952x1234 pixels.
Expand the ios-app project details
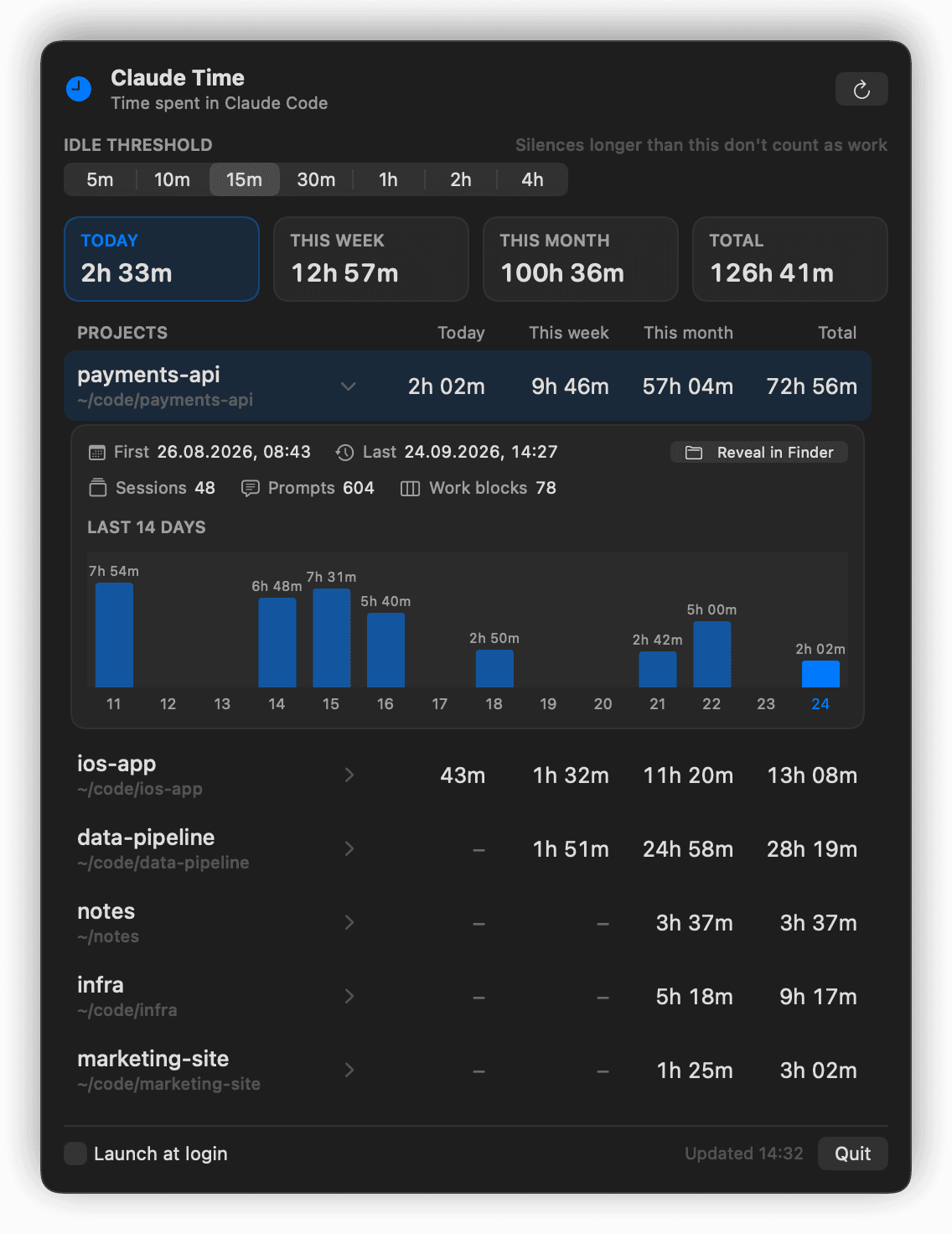[349, 775]
